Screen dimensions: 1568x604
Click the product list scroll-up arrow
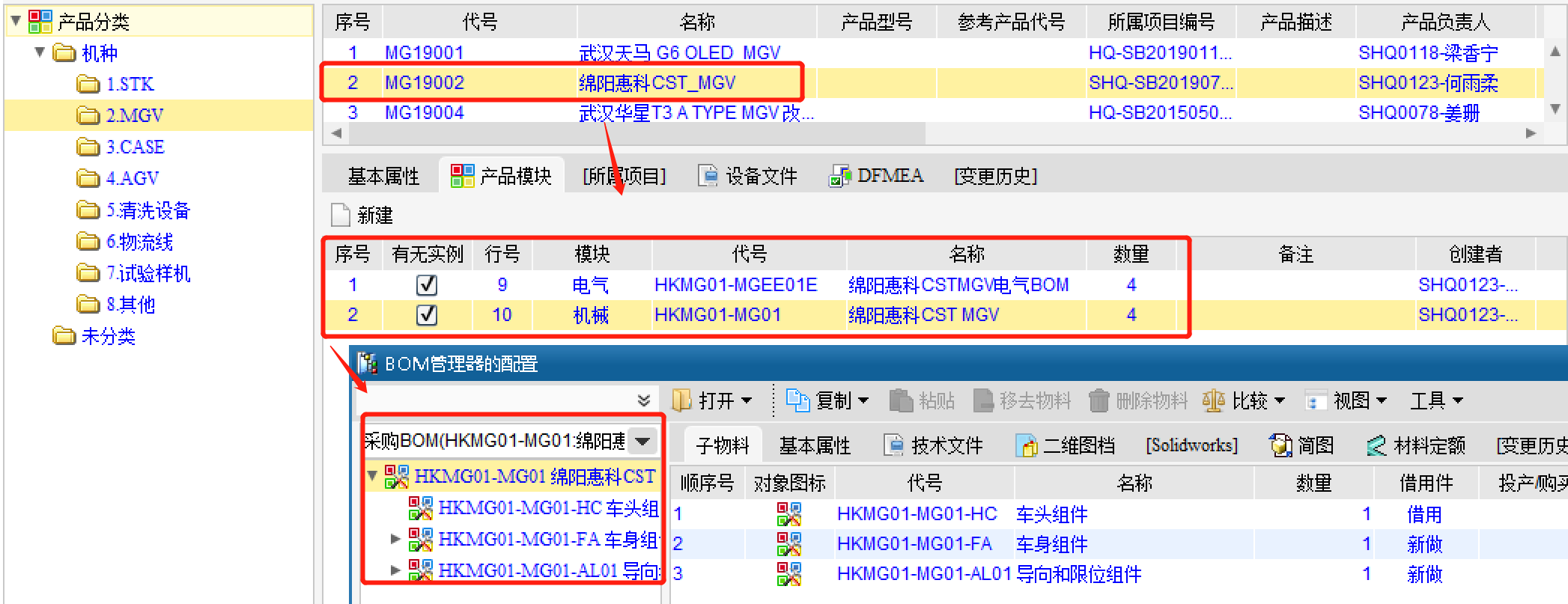[x=1555, y=51]
